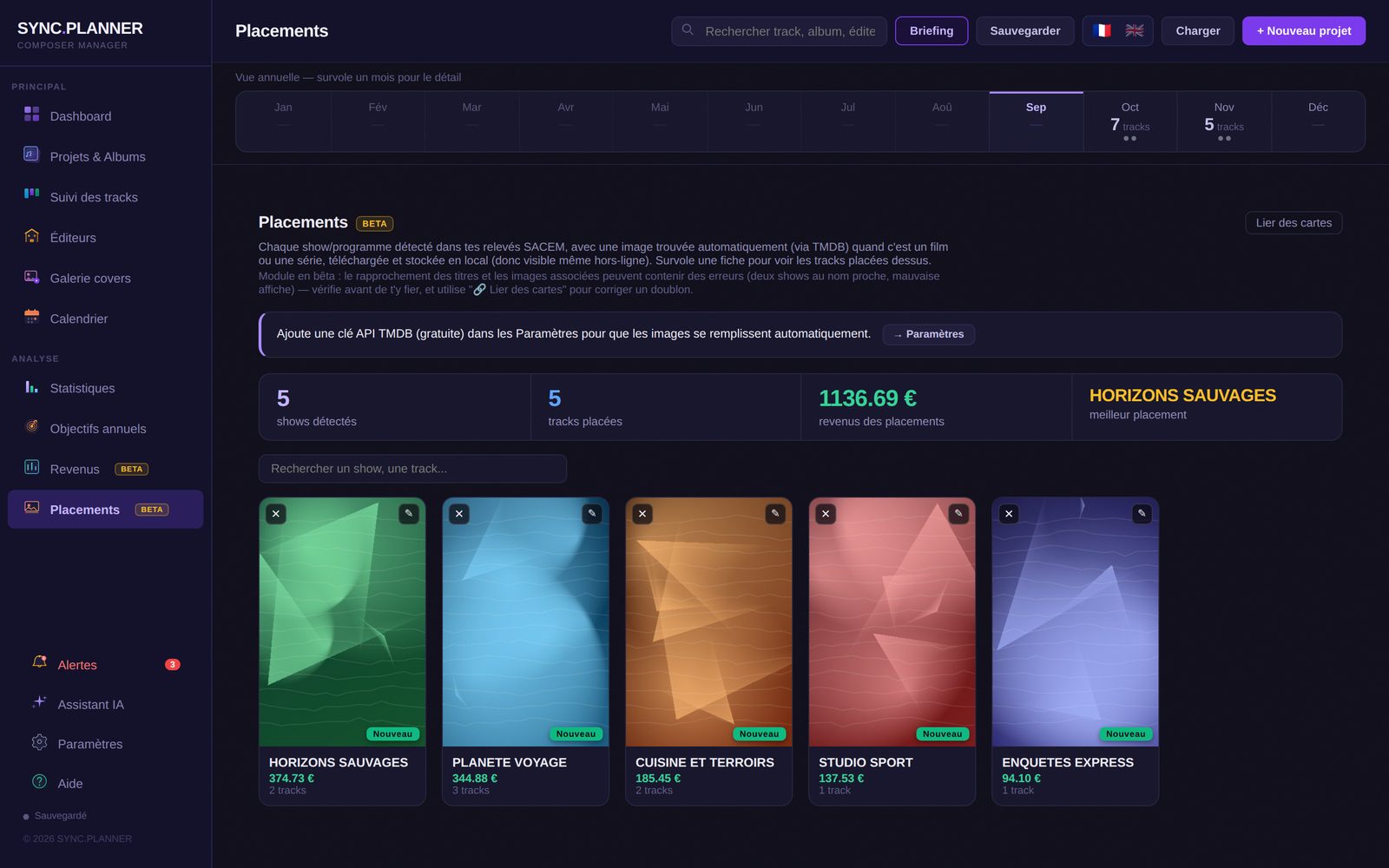Open Dashboard from the sidebar icon
Screen dimensions: 1389x868
click(x=31, y=114)
